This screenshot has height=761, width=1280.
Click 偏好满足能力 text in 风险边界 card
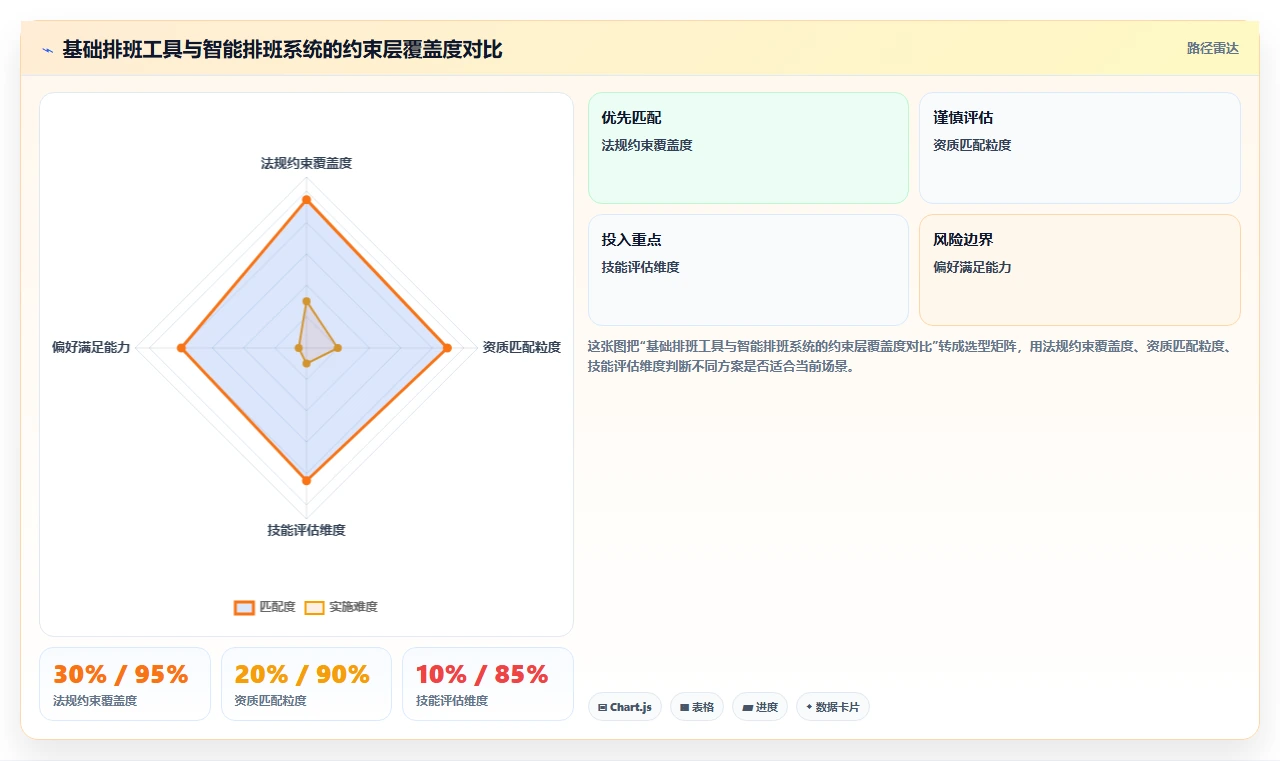click(972, 267)
